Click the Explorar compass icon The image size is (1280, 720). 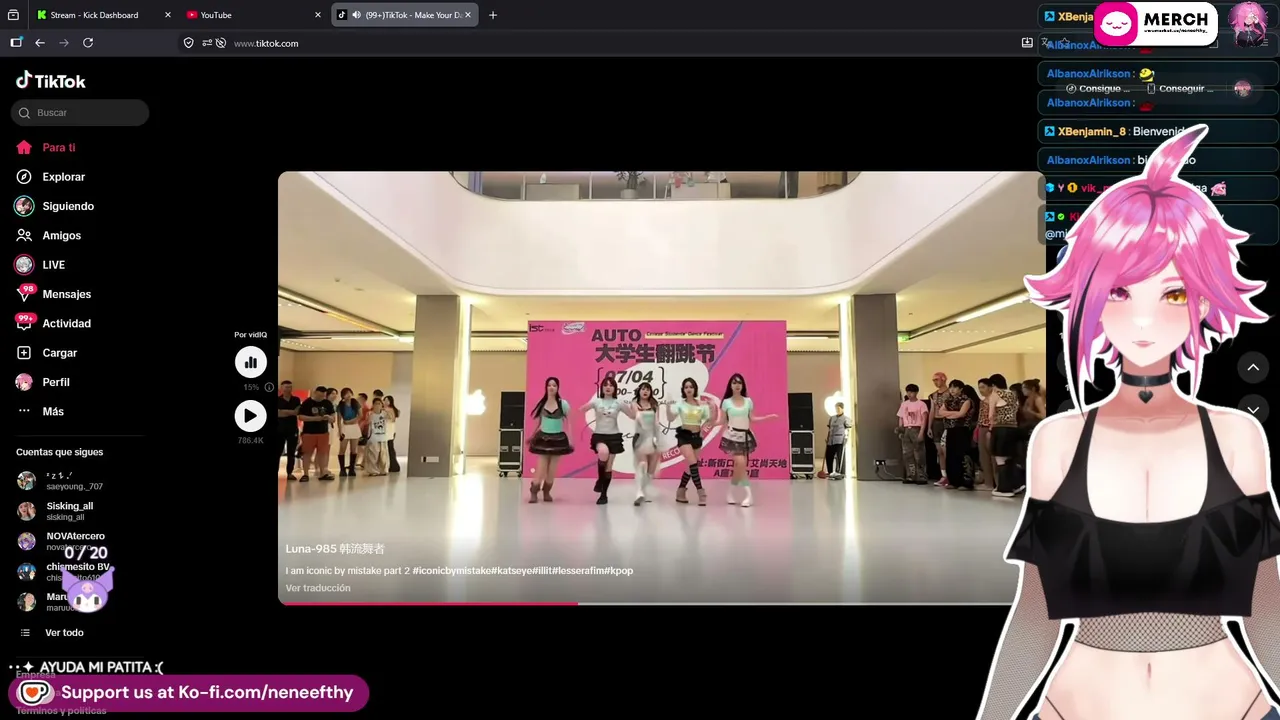24,177
